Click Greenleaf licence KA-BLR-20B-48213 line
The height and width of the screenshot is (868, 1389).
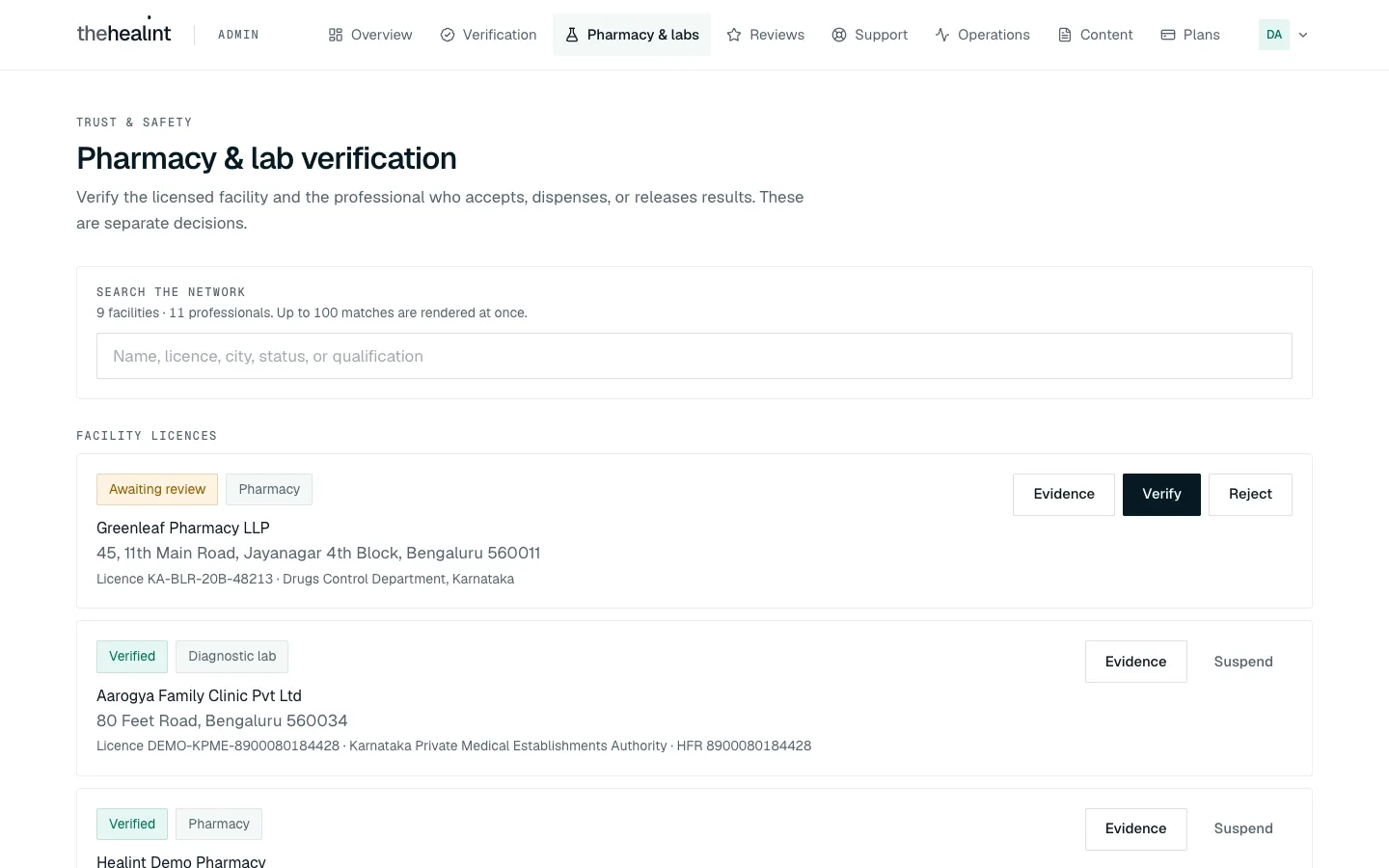[x=305, y=579]
